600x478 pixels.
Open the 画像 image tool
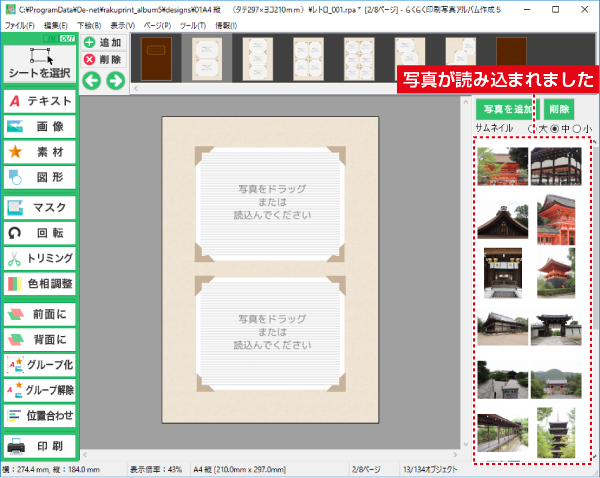pyautogui.click(x=39, y=126)
